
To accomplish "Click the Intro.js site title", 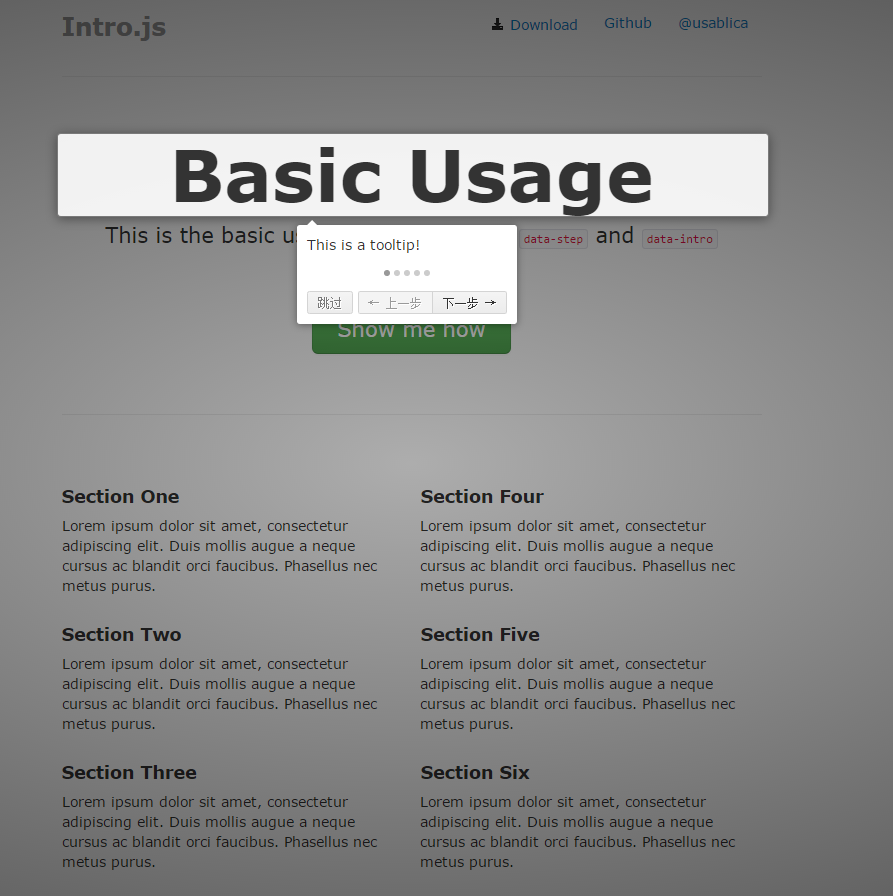I will click(x=114, y=27).
